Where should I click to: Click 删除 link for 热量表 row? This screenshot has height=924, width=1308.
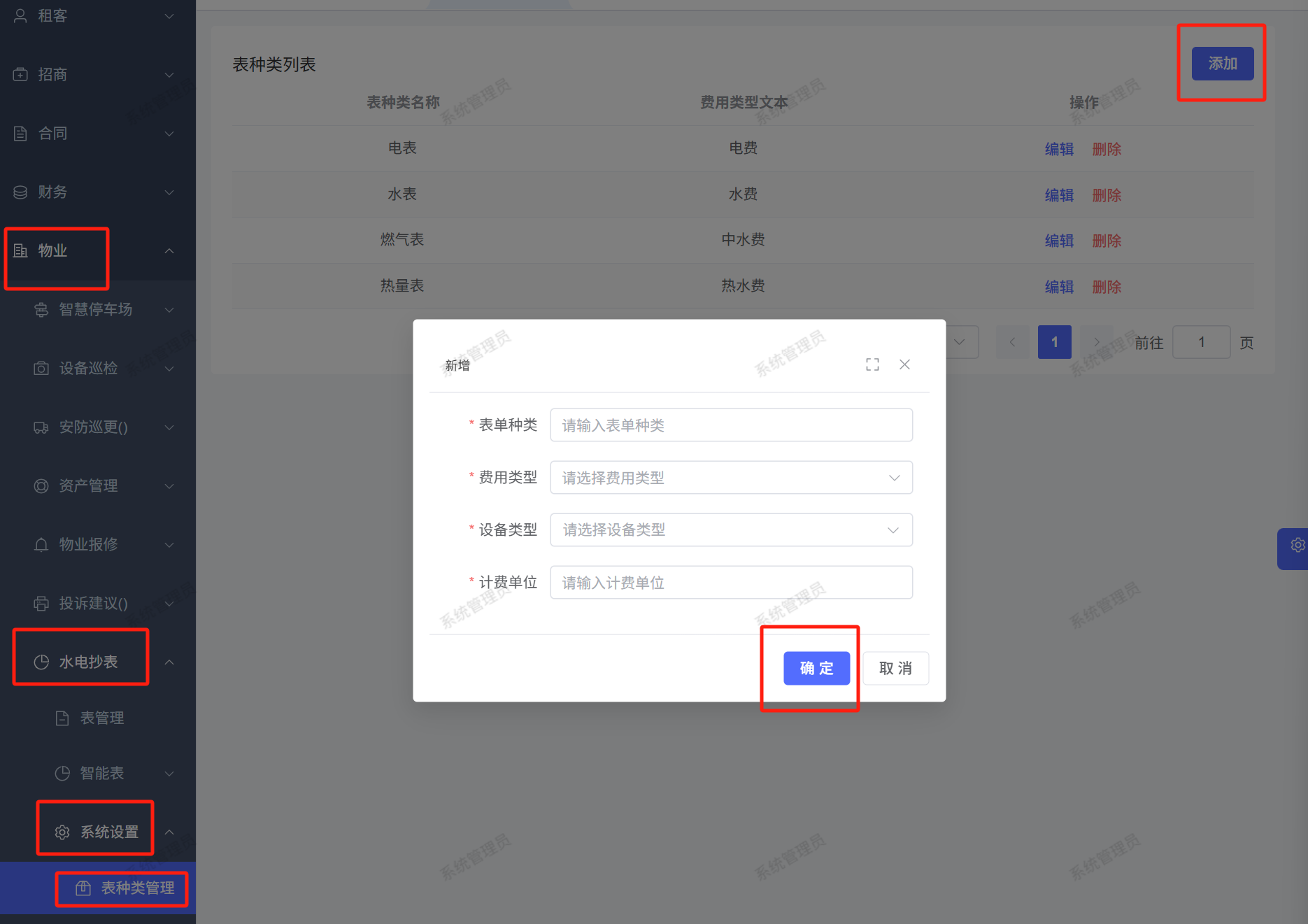(x=1107, y=287)
